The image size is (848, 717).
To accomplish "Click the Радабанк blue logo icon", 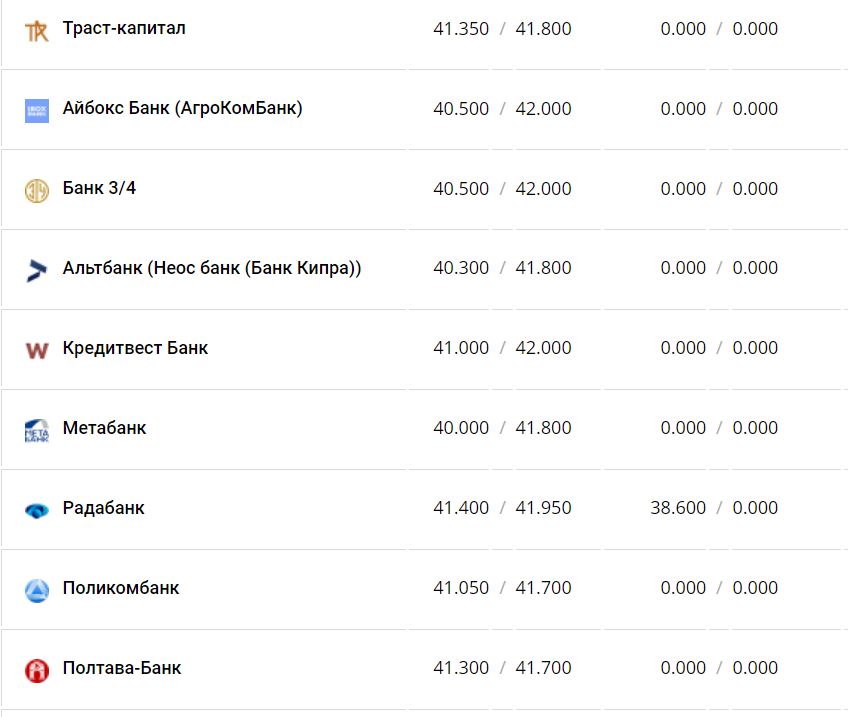I will click(37, 510).
